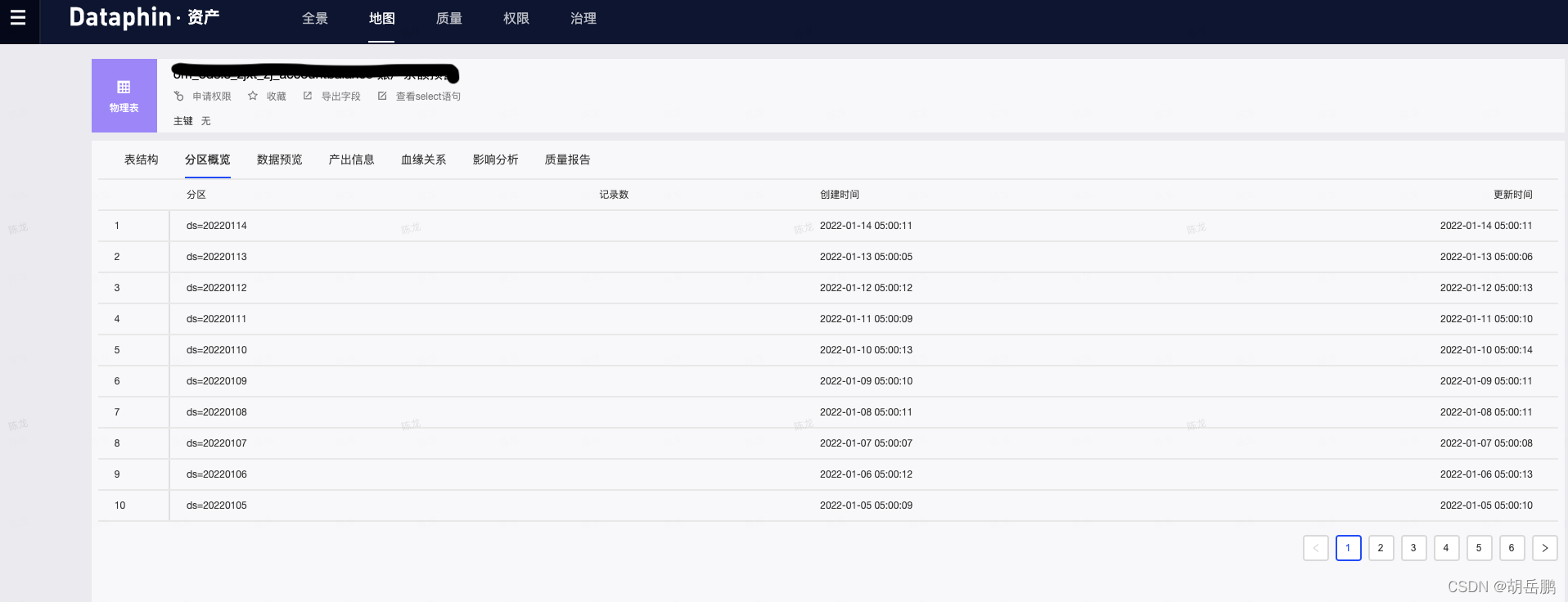Click partition ds=20220111
Viewport: 1568px width, 602px height.
[x=217, y=319]
